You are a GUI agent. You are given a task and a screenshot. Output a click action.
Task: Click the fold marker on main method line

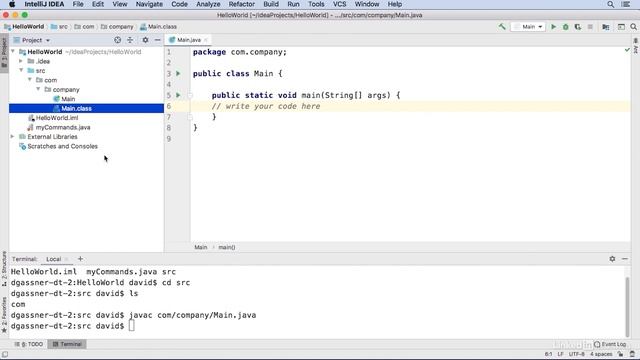tap(190, 96)
